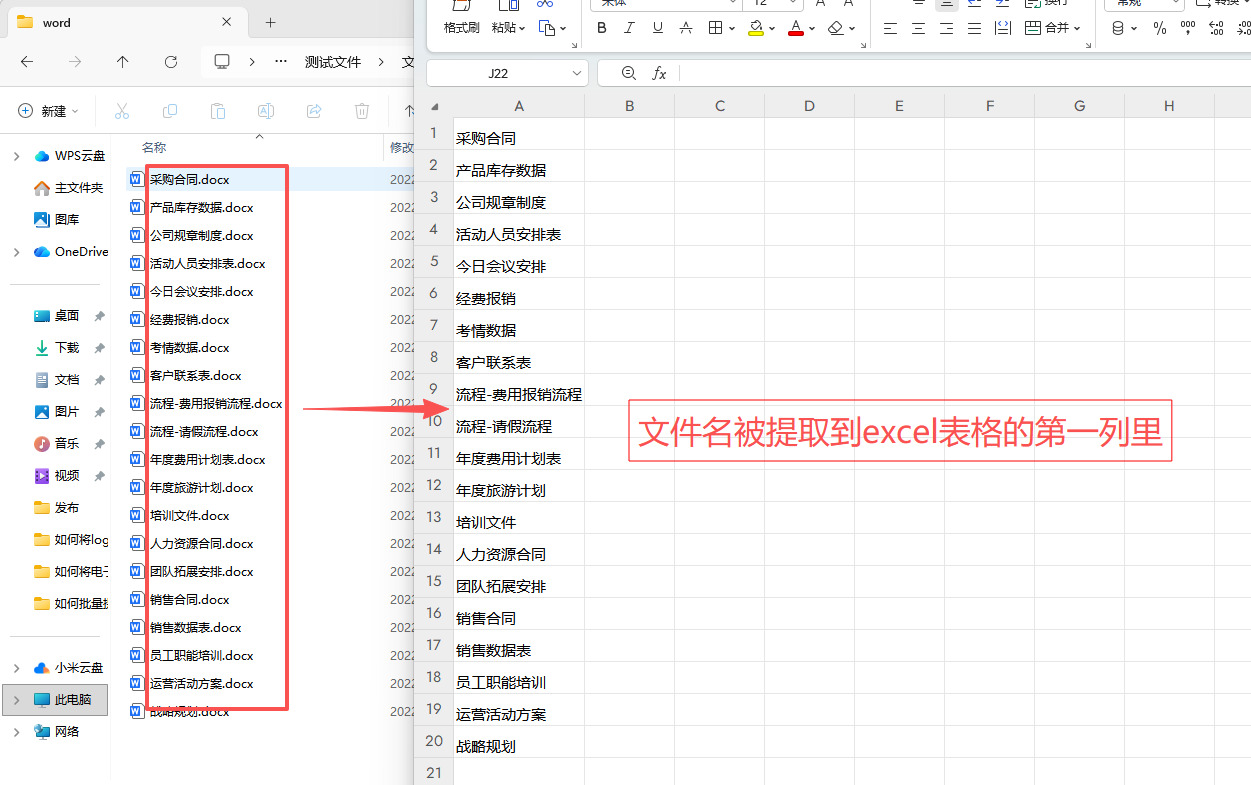Click the delete trash icon
The height and width of the screenshot is (785, 1251).
(x=362, y=111)
